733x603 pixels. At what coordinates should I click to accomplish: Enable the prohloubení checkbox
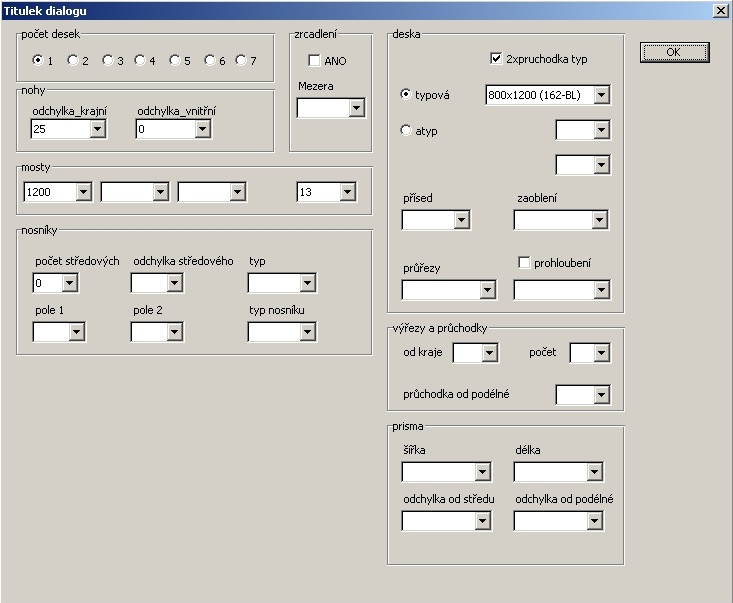point(523,262)
